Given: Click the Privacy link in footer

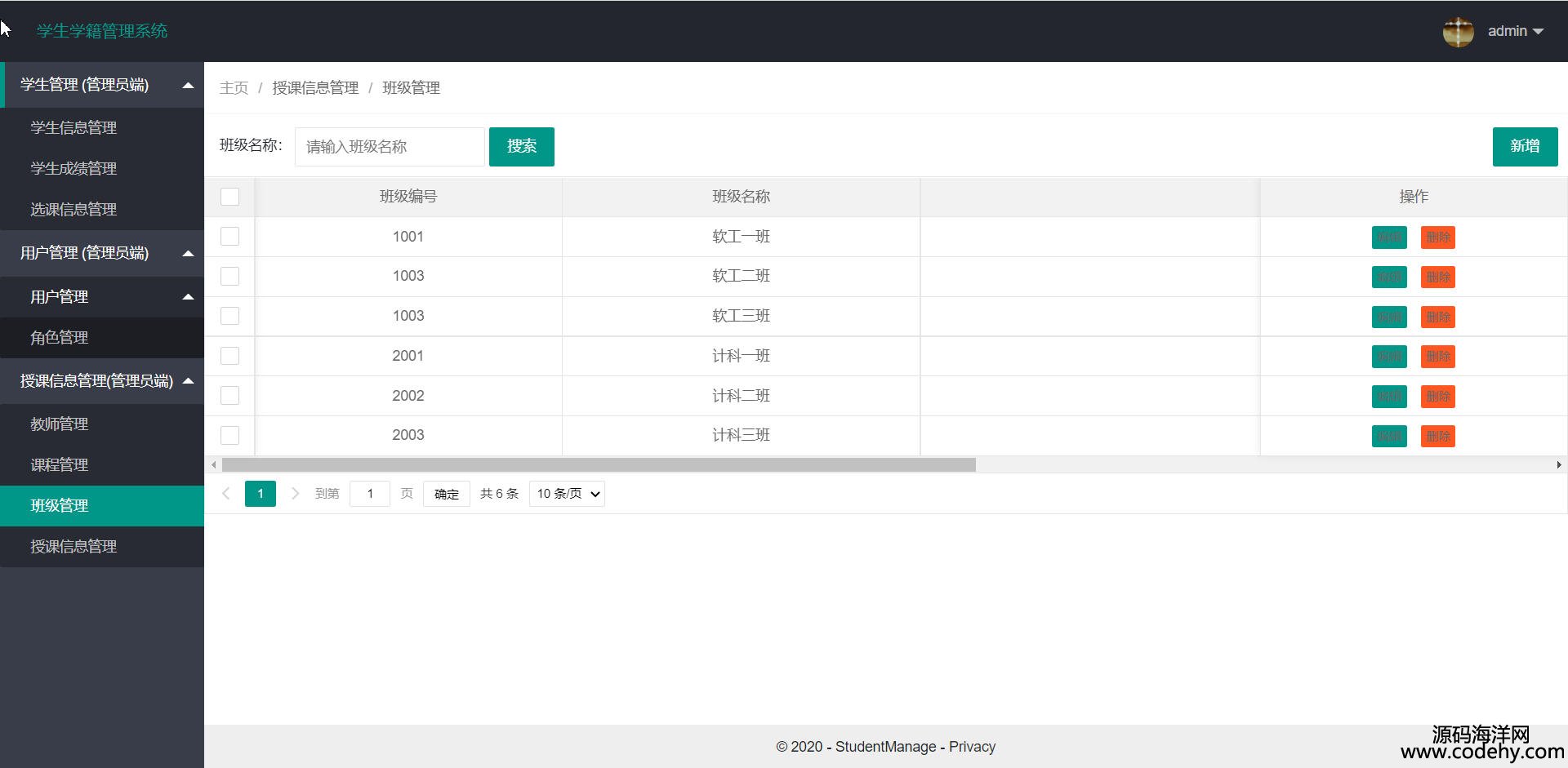Looking at the screenshot, I should tap(972, 747).
